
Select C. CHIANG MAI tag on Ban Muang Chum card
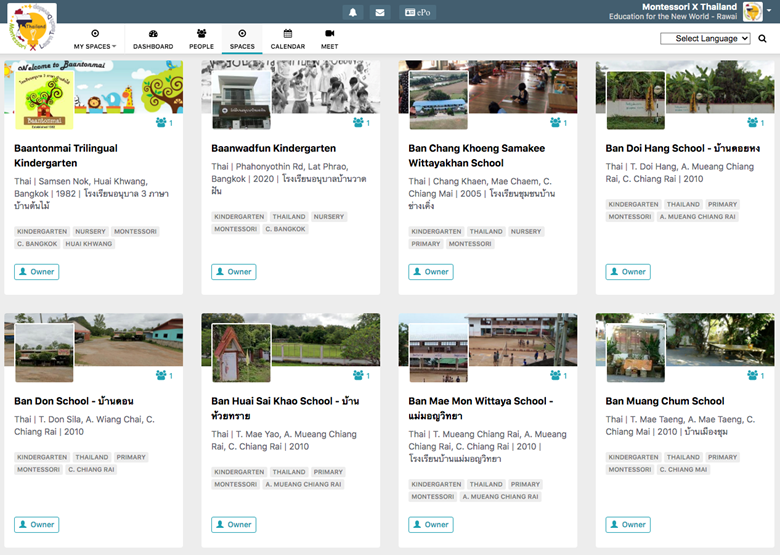coord(683,469)
